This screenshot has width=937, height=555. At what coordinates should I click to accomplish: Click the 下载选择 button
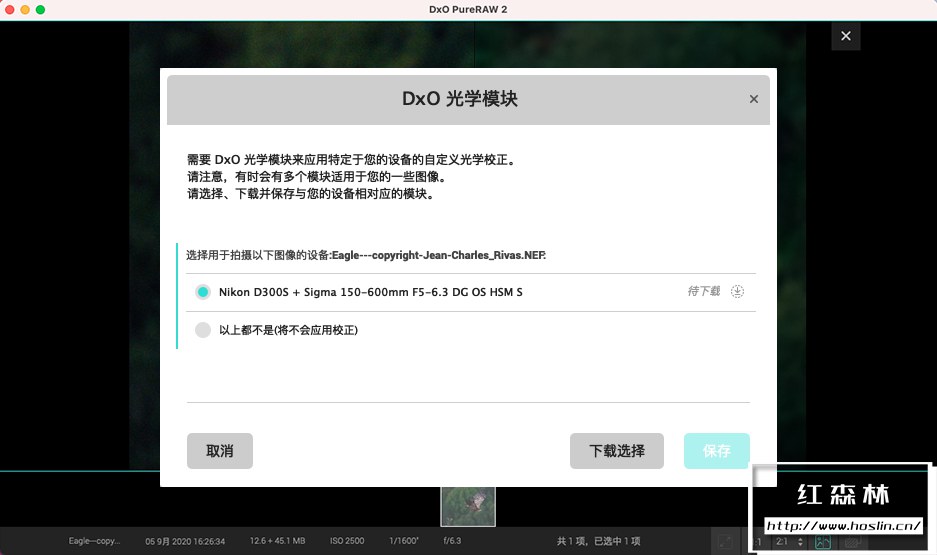(617, 451)
